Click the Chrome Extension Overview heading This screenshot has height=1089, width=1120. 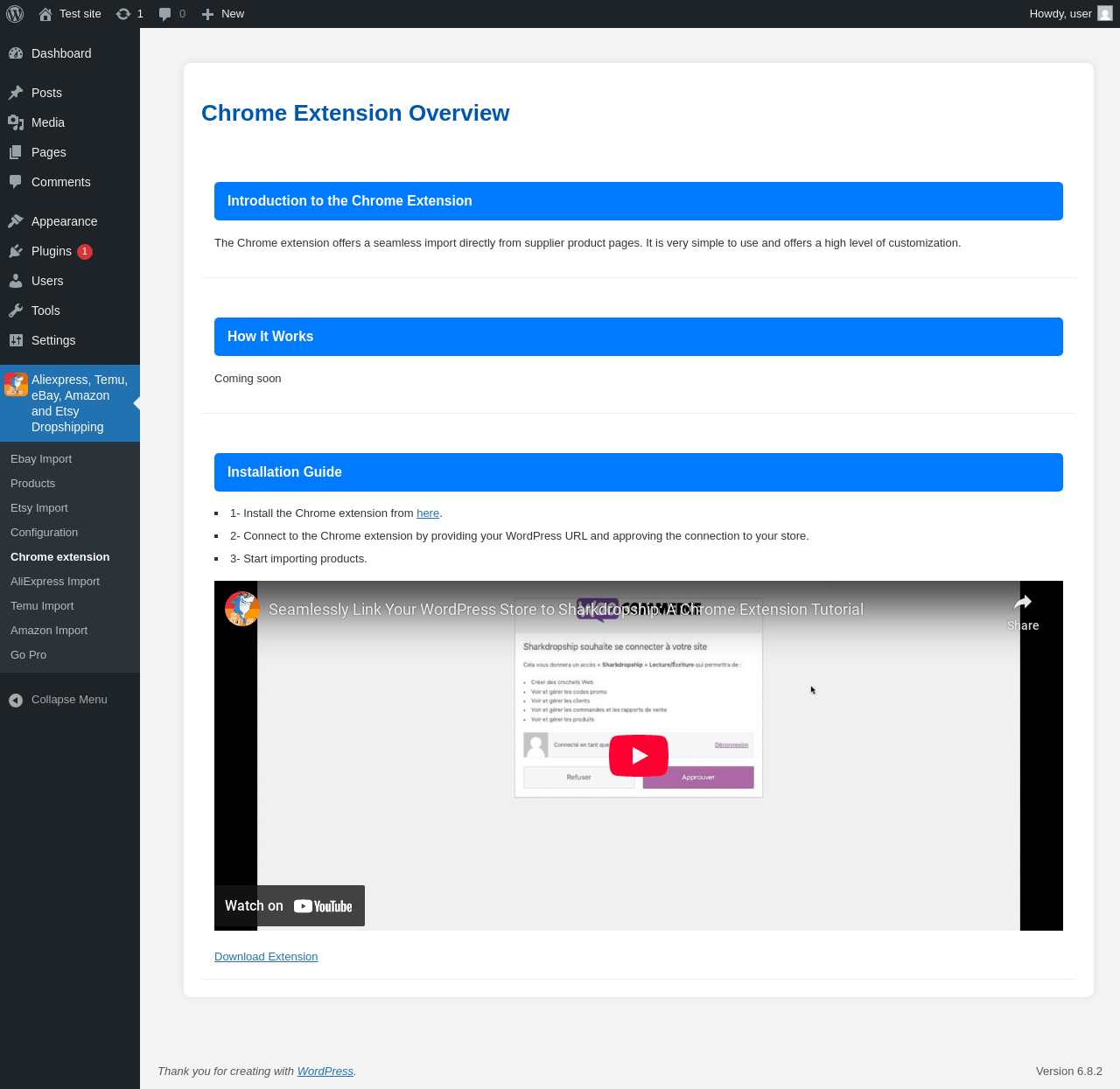[355, 114]
